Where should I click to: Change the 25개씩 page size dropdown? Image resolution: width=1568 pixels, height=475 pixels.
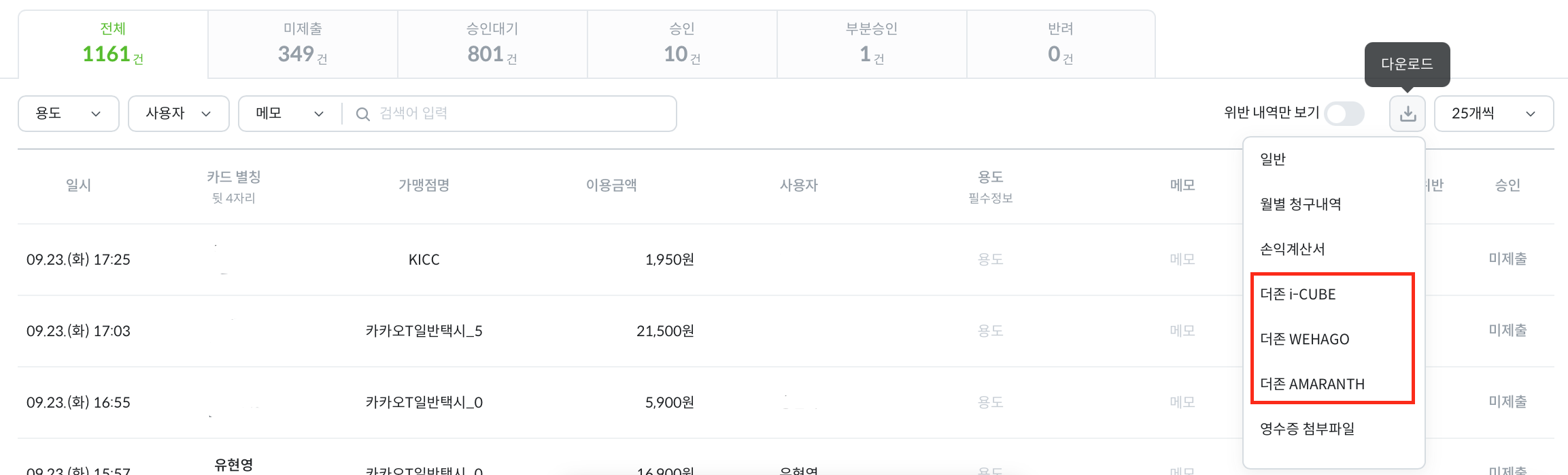point(1493,114)
